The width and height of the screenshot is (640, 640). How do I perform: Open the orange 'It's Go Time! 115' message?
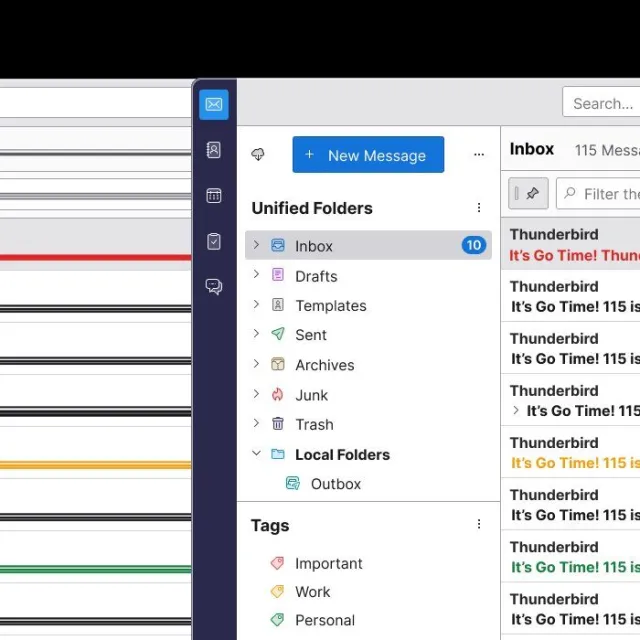[x=570, y=452]
